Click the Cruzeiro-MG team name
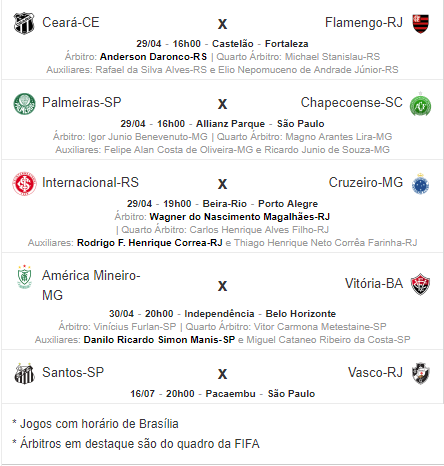 point(366,182)
